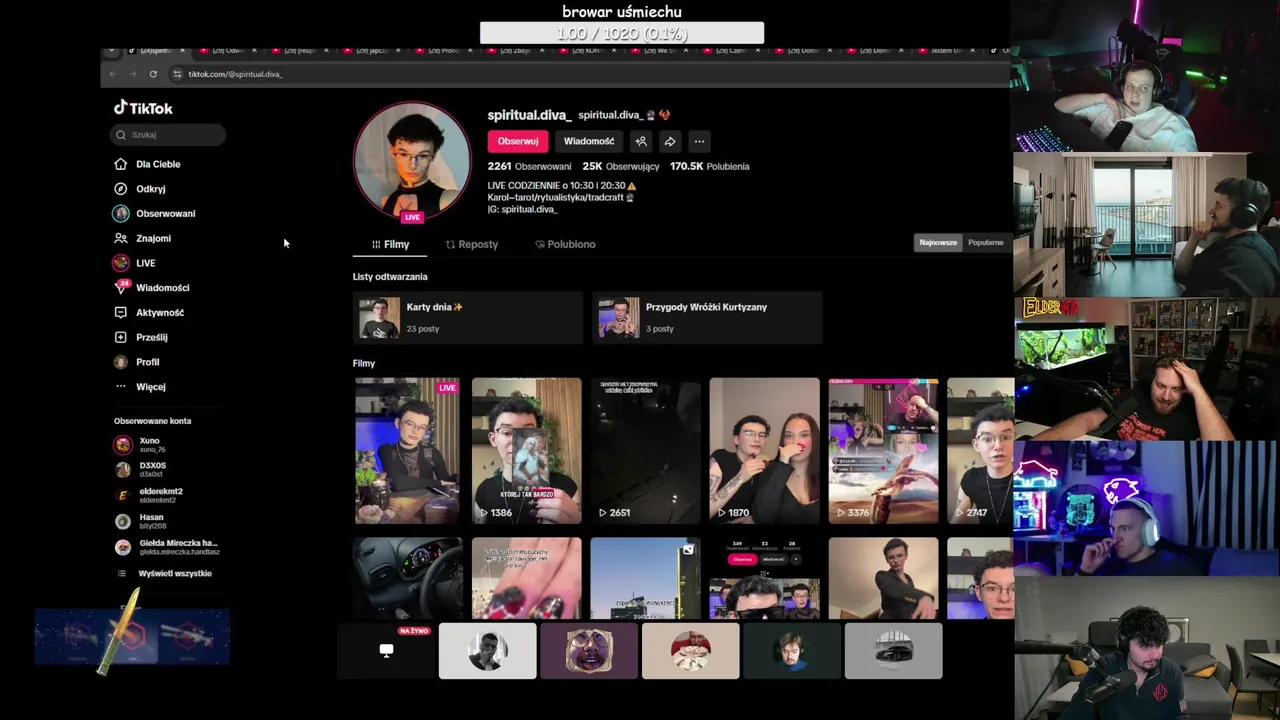Open the 2261 Obserwowani following list
1280x720 pixels.
tap(529, 167)
